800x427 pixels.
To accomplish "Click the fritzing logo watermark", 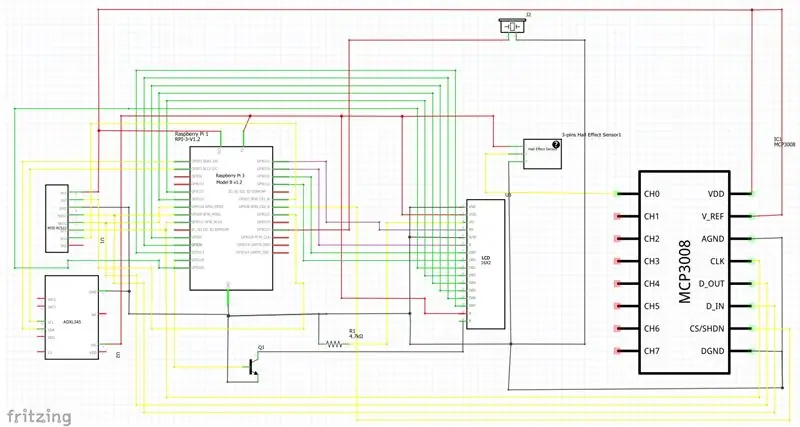I will click(39, 416).
